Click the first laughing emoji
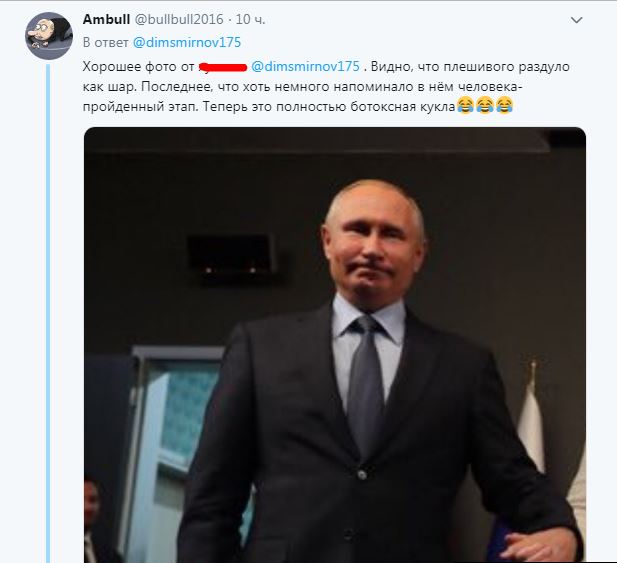The height and width of the screenshot is (563, 617). point(465,106)
